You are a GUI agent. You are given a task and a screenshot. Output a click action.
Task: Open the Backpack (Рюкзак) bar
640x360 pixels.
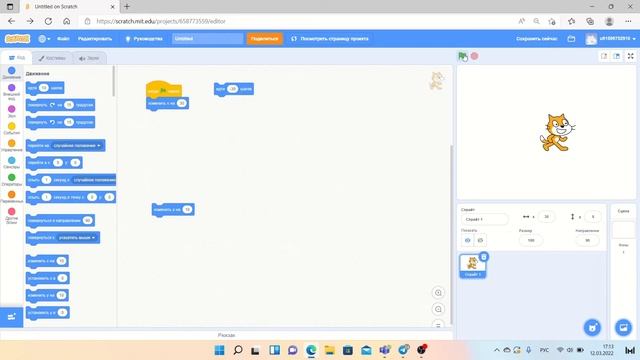coord(226,335)
